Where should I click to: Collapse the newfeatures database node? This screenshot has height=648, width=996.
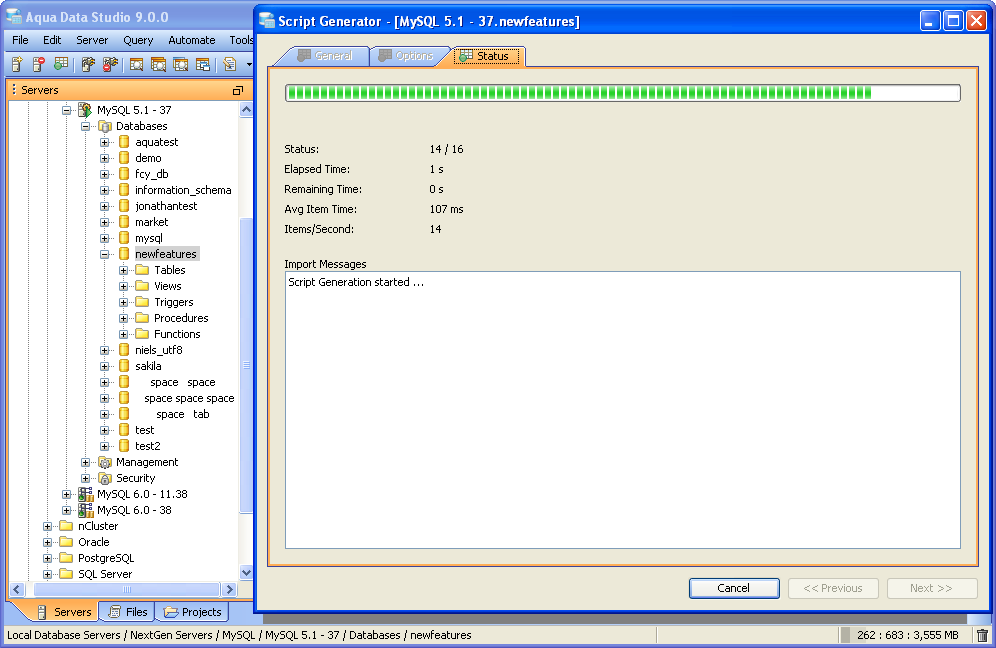pyautogui.click(x=105, y=254)
